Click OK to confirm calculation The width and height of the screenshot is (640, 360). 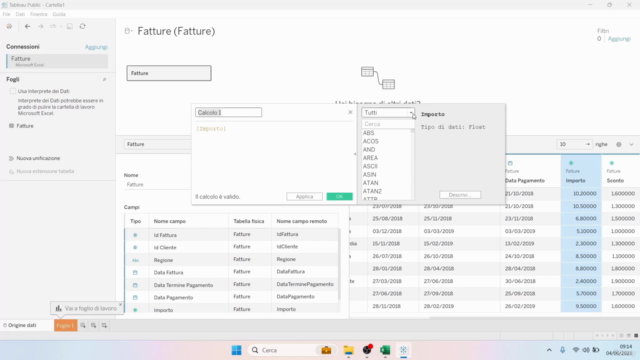tap(340, 196)
